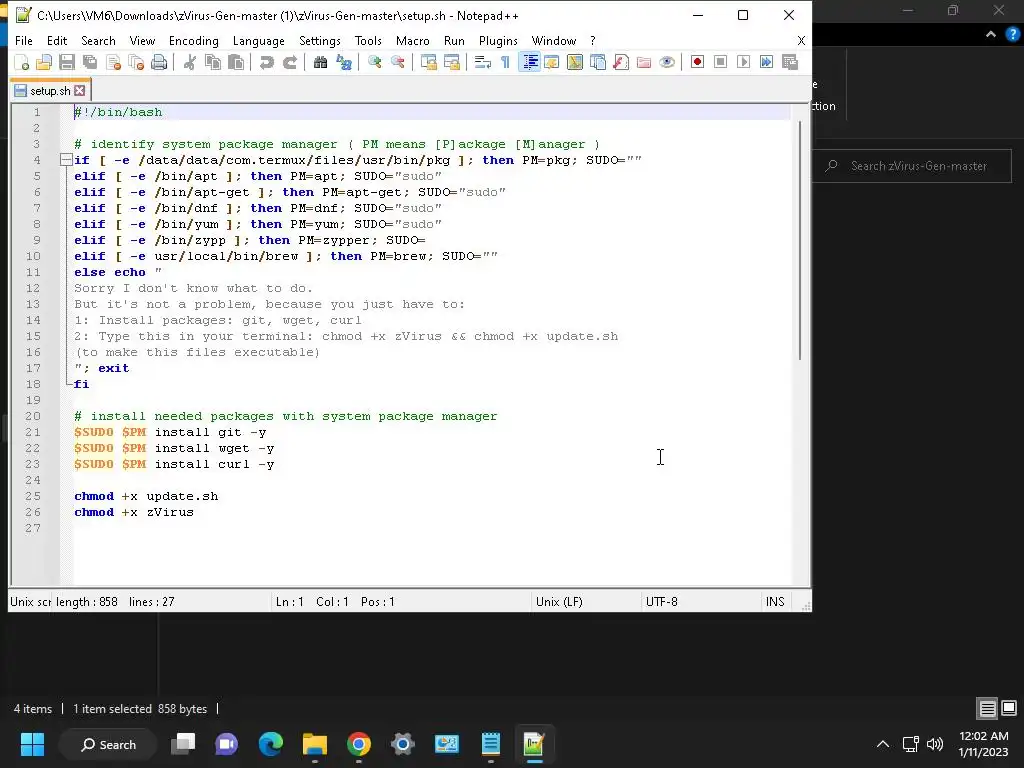Open the Windows Start button
The width and height of the screenshot is (1024, 768).
(x=32, y=744)
